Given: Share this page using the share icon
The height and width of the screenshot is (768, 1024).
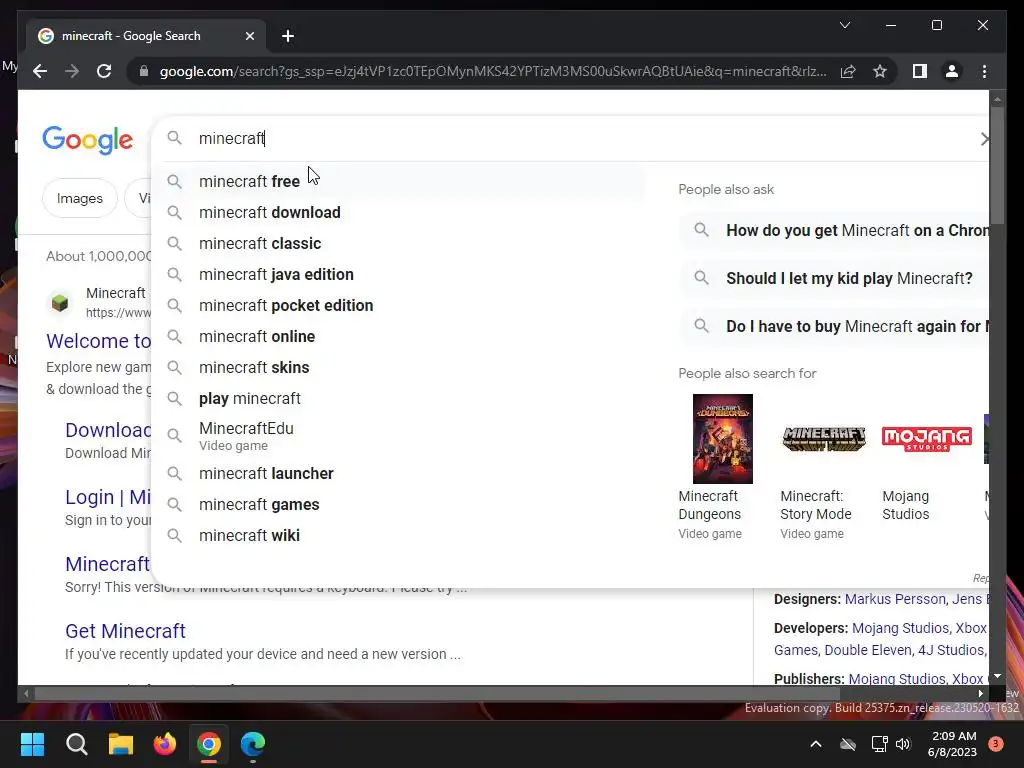Looking at the screenshot, I should tap(848, 71).
